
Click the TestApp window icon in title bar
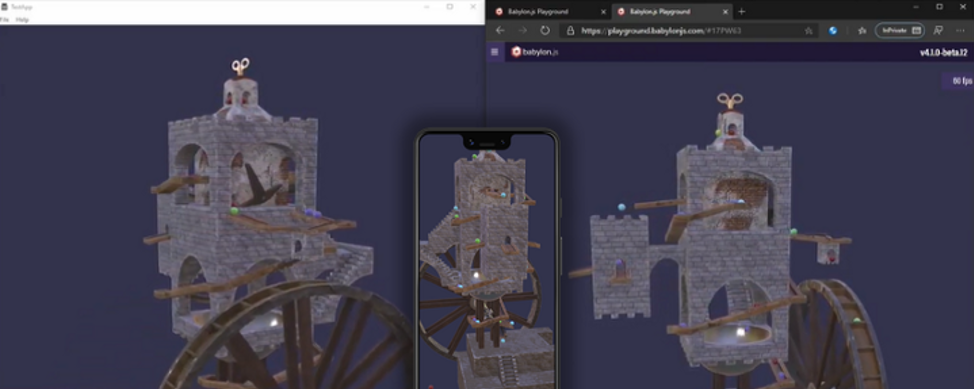(x=4, y=6)
